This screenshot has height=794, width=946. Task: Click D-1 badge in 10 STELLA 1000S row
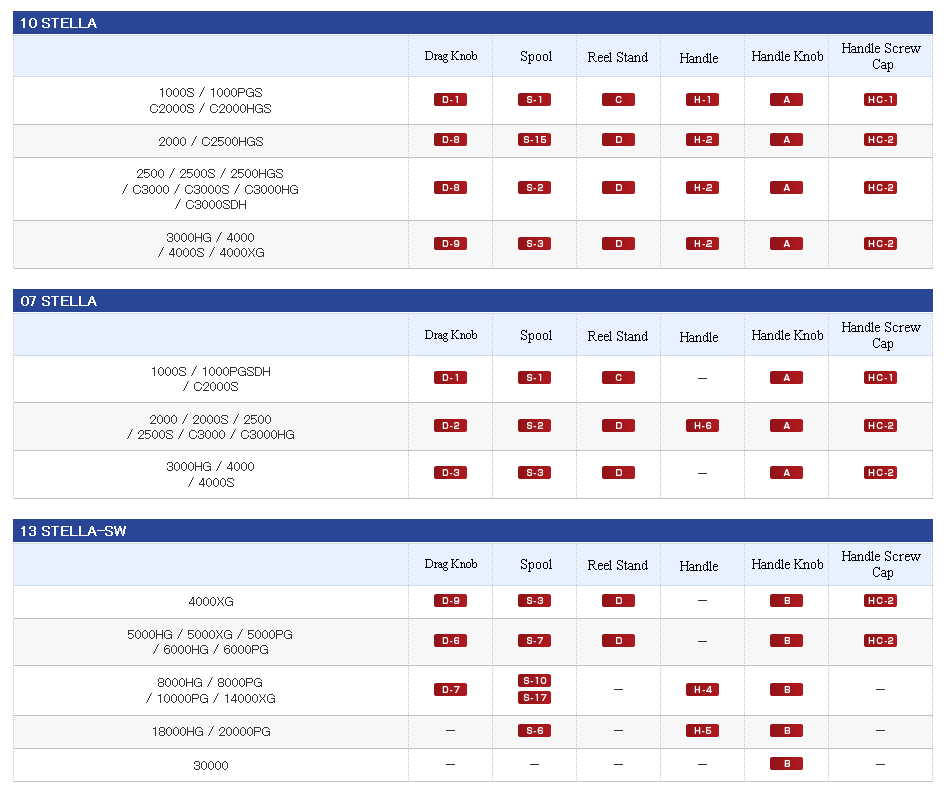(450, 100)
